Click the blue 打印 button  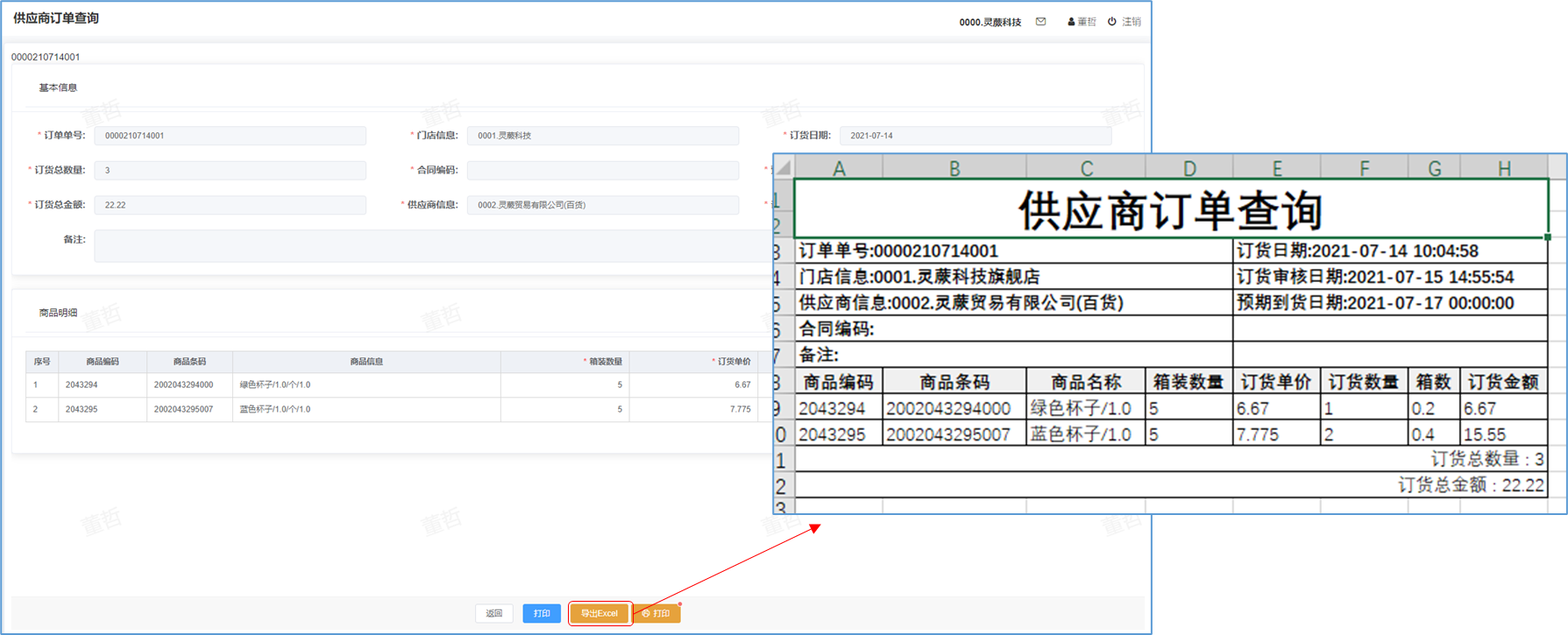pyautogui.click(x=542, y=613)
